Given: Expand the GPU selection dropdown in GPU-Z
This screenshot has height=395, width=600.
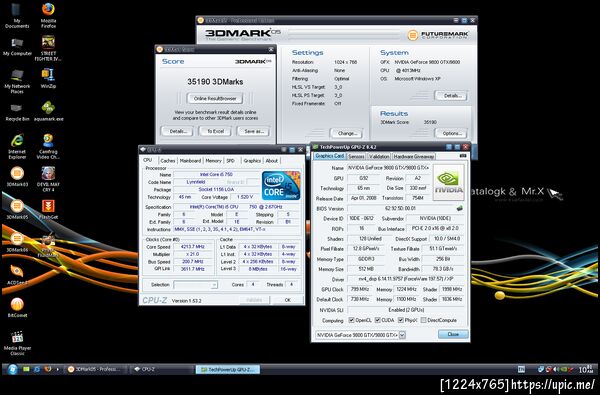Looking at the screenshot, I should point(402,335).
